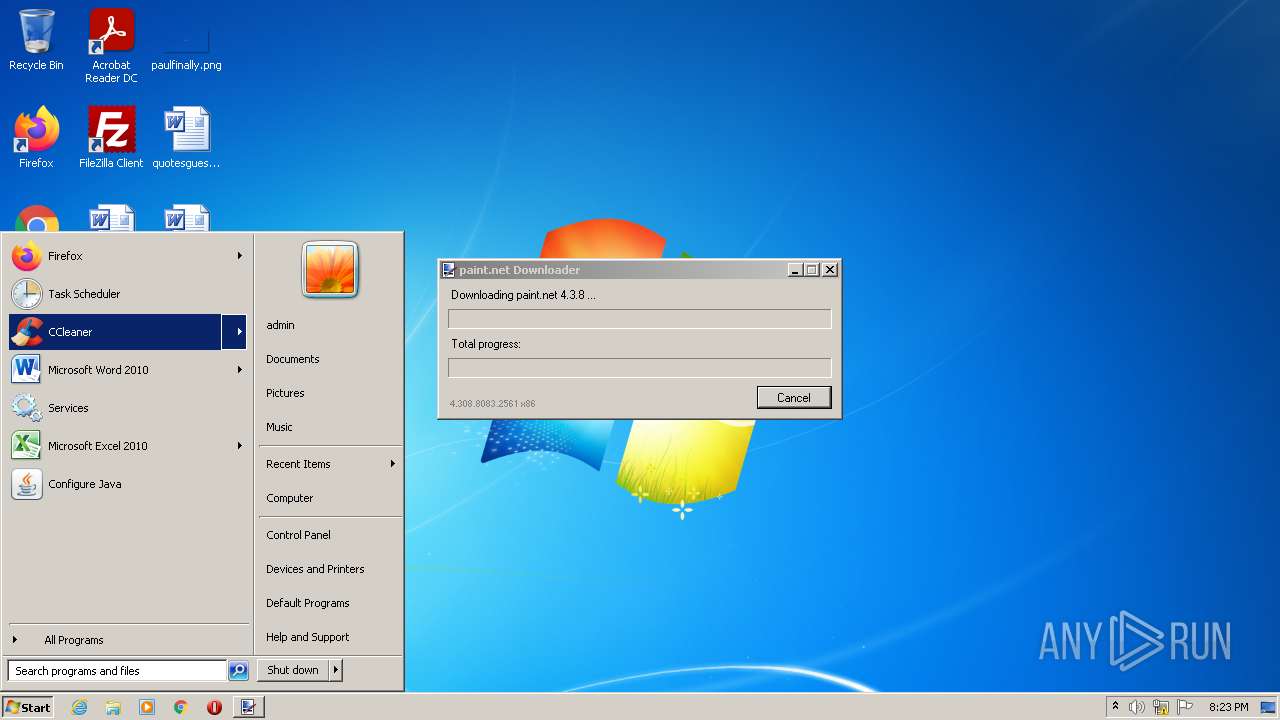Viewport: 1280px width, 720px height.
Task: Expand the Microsoft Word 2010 jump list arrow
Action: tap(239, 370)
